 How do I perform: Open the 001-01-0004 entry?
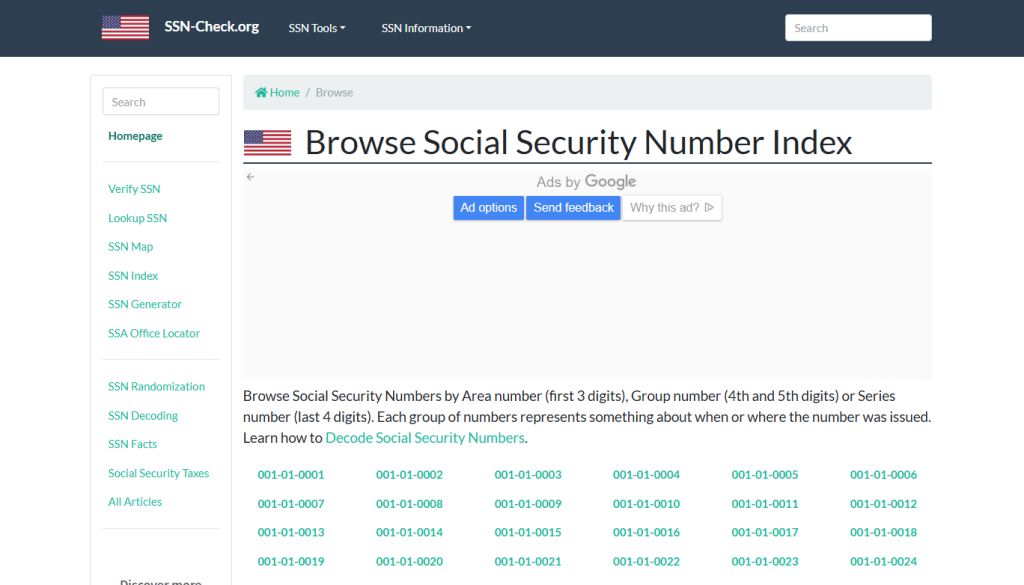tap(647, 475)
